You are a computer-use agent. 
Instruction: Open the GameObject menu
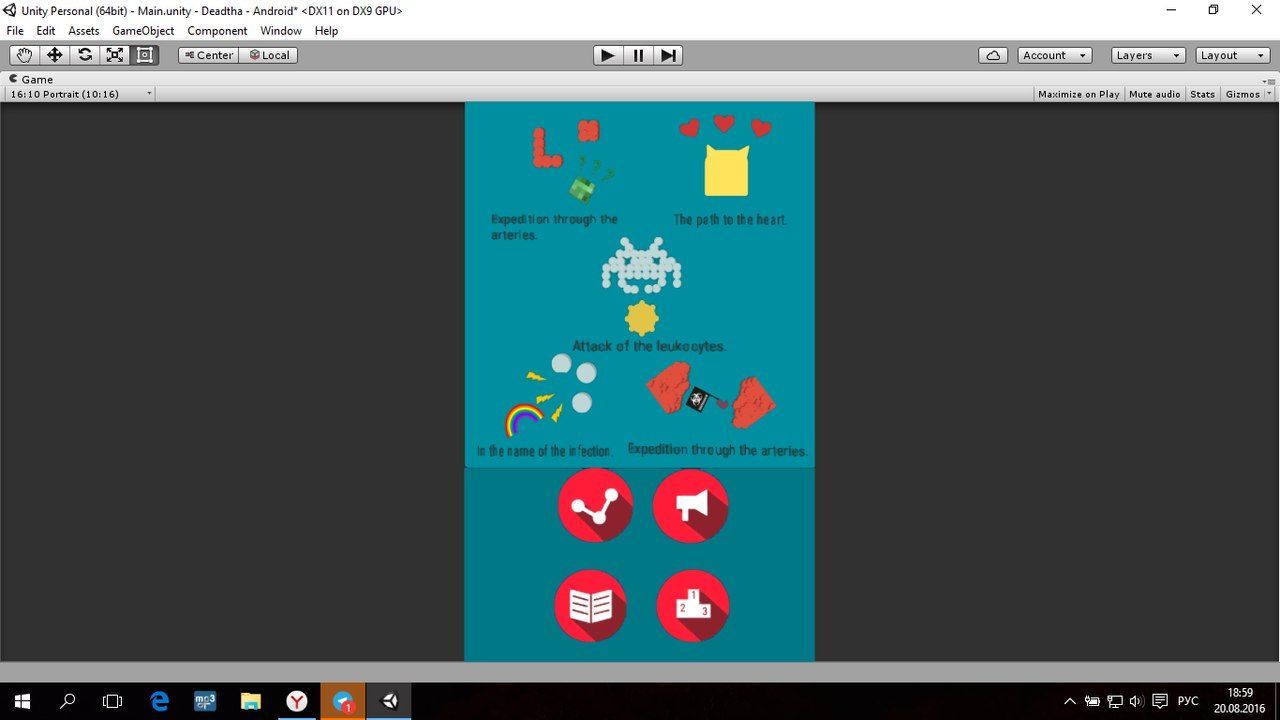(x=143, y=31)
